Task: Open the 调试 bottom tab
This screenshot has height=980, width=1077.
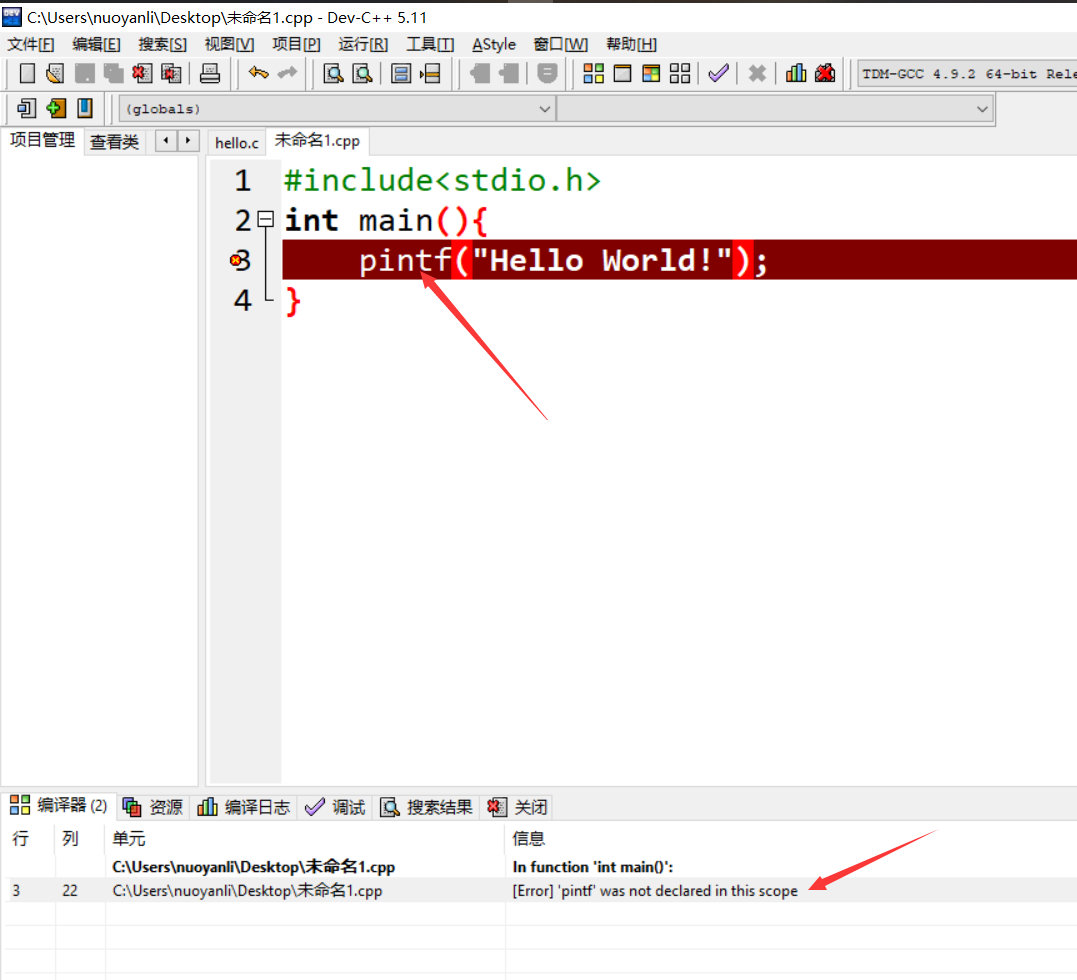Action: [x=335, y=807]
